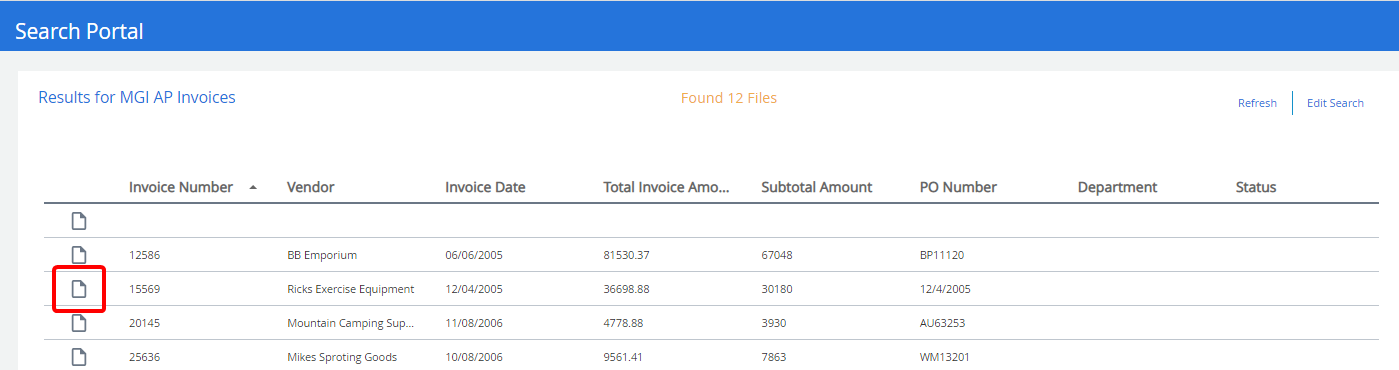Sort by PO Number column header

click(x=958, y=187)
